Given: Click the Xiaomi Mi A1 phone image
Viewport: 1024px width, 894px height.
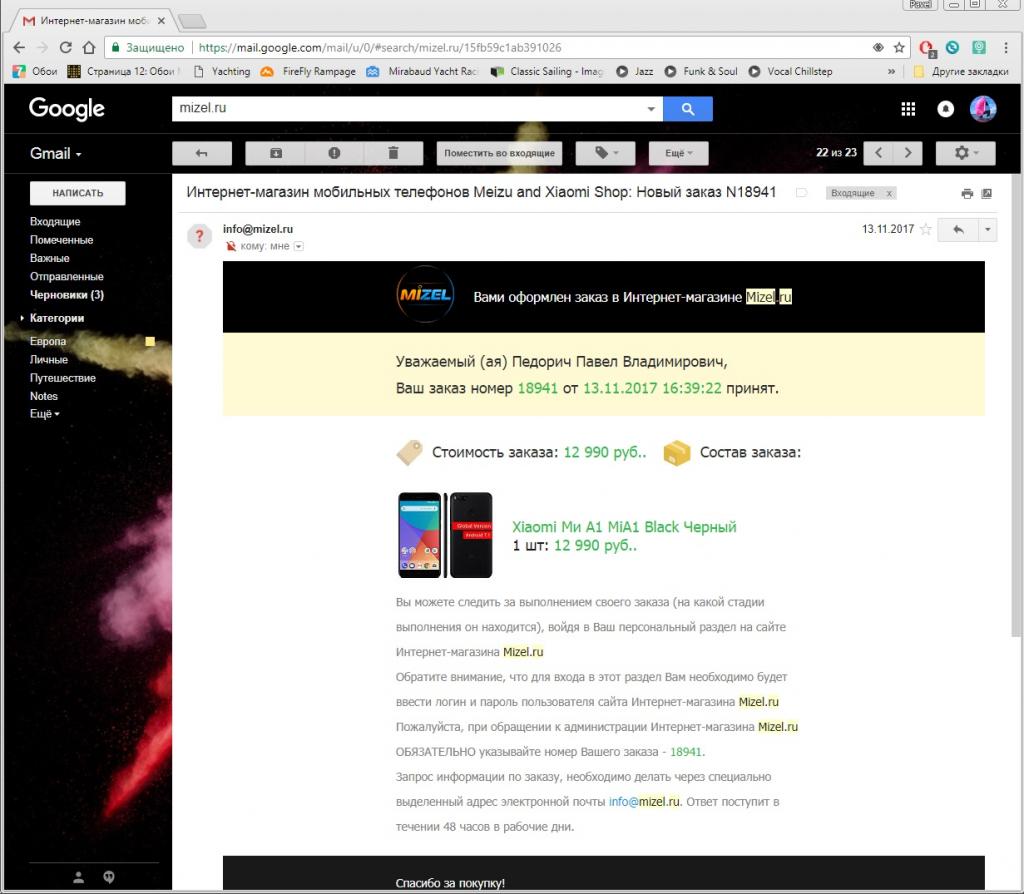Looking at the screenshot, I should pos(445,535).
